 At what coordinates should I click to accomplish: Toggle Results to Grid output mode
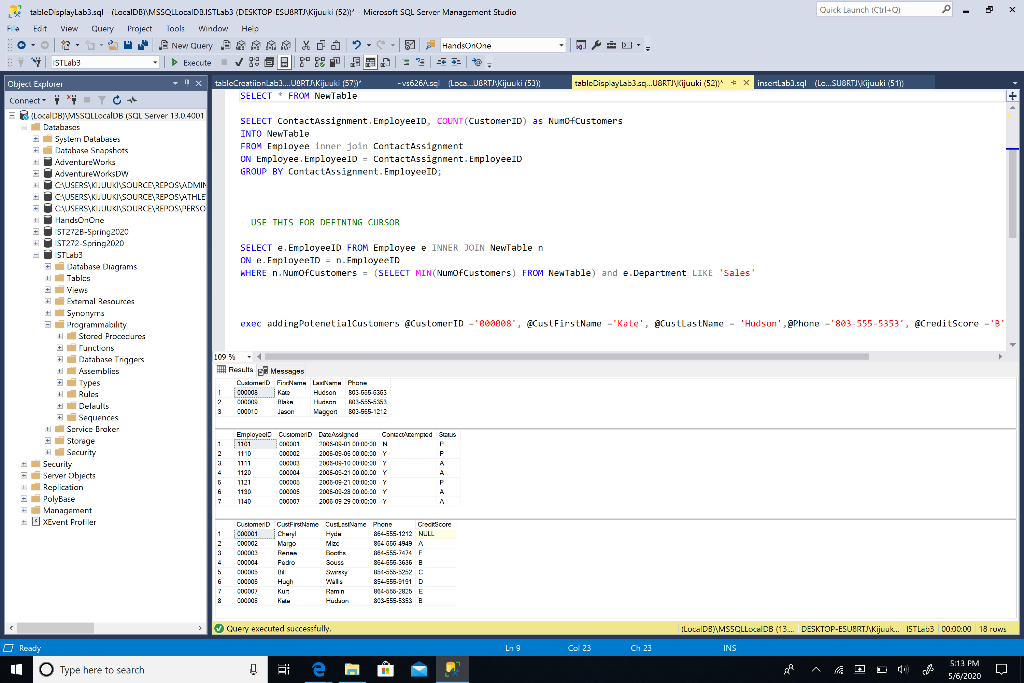(x=372, y=62)
